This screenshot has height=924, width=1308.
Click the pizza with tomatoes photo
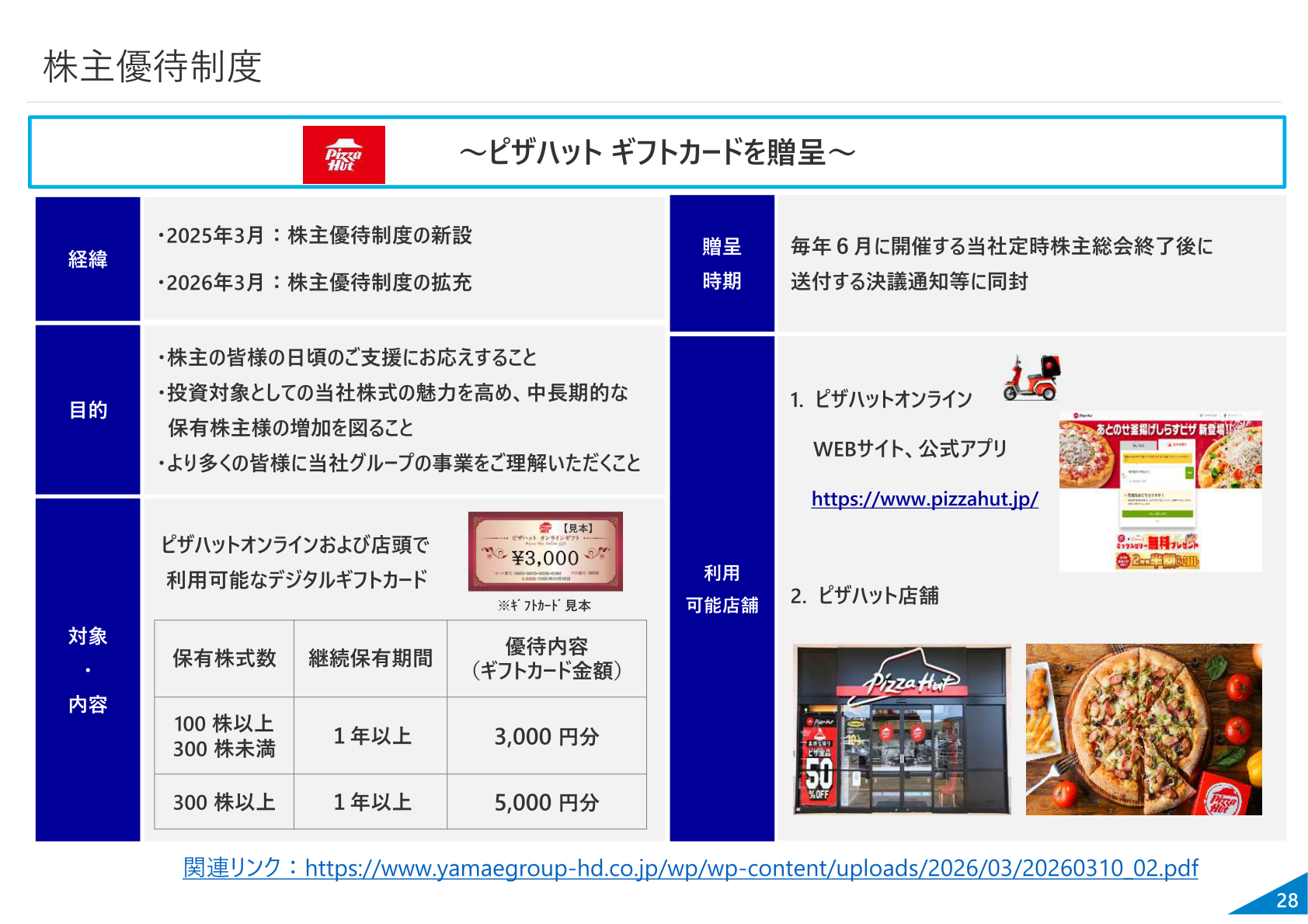click(1143, 729)
